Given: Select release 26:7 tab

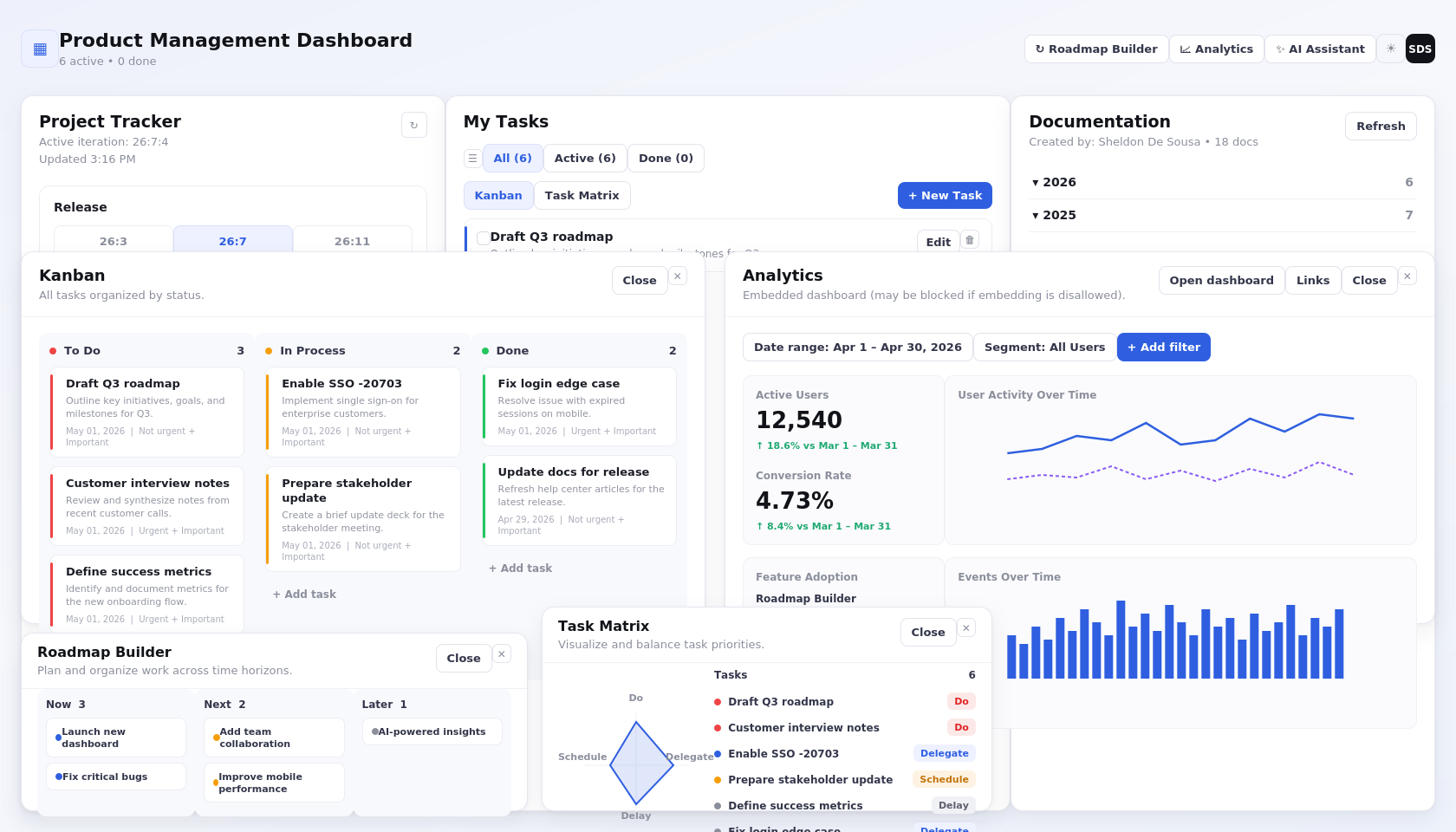Looking at the screenshot, I should [x=233, y=240].
